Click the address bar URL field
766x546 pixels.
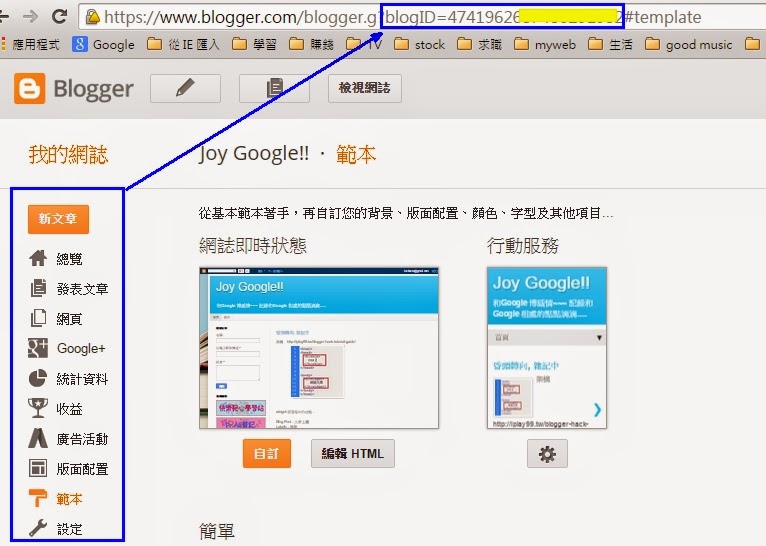(x=422, y=17)
